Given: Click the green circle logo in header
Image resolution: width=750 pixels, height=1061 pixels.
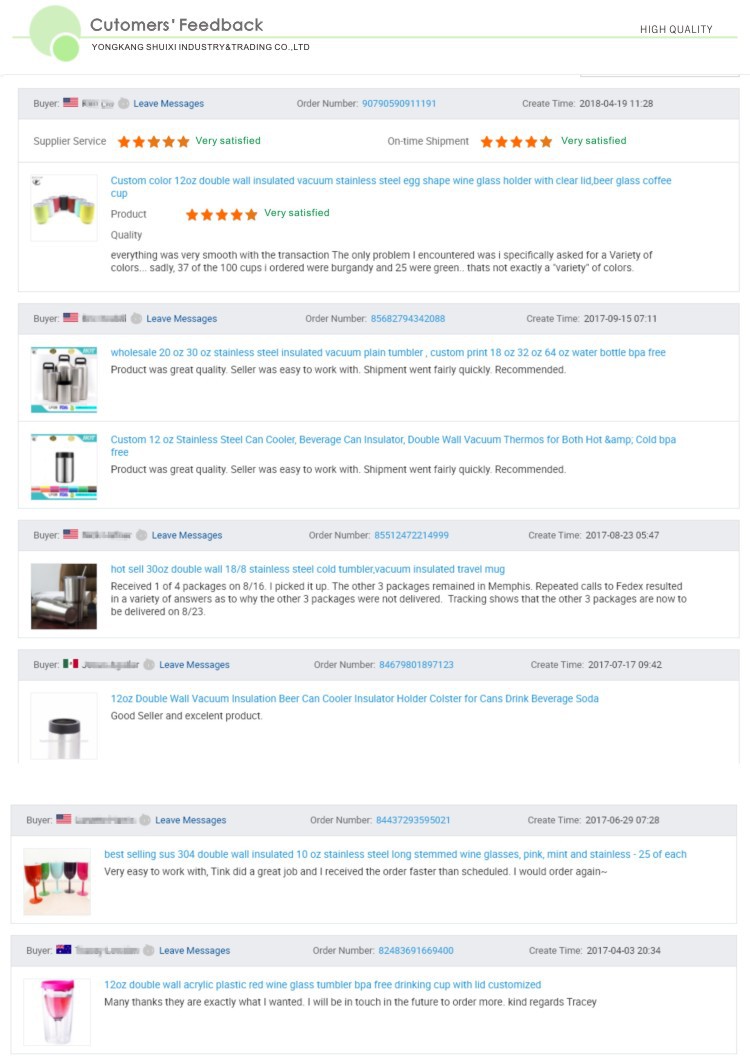Looking at the screenshot, I should pyautogui.click(x=56, y=33).
